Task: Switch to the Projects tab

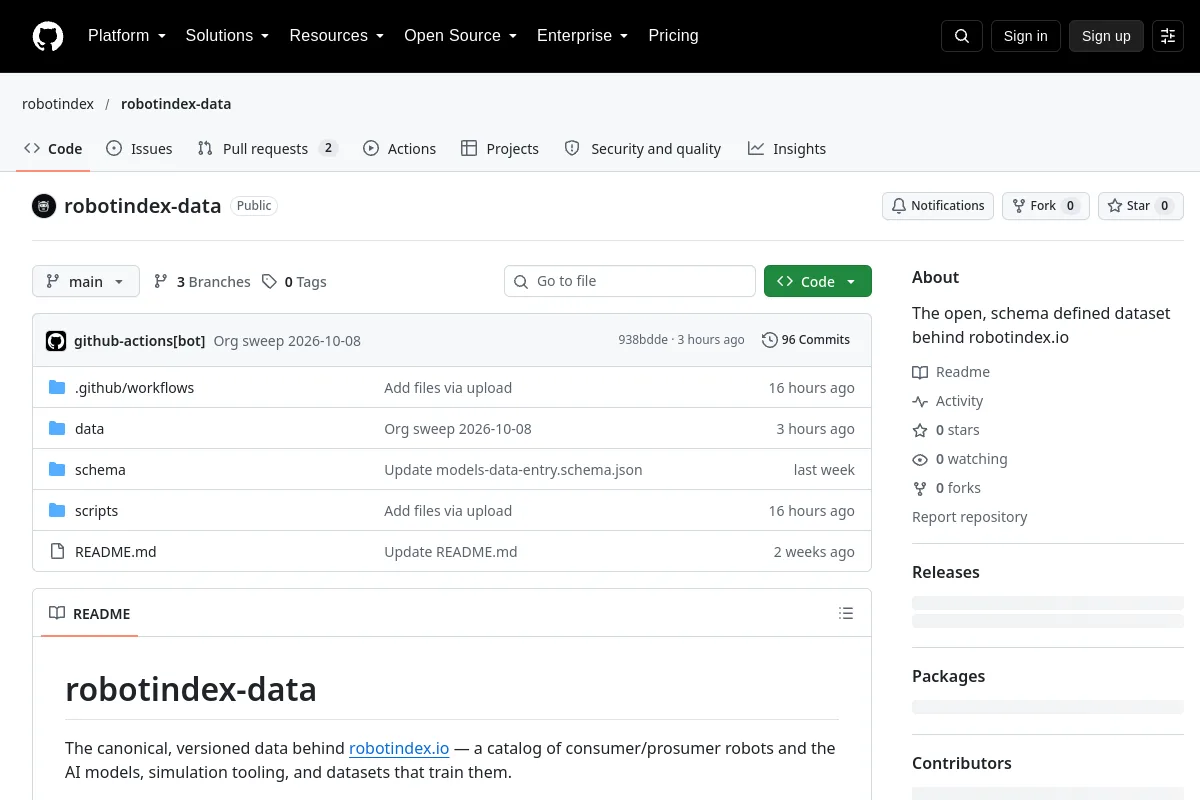Action: pyautogui.click(x=500, y=149)
